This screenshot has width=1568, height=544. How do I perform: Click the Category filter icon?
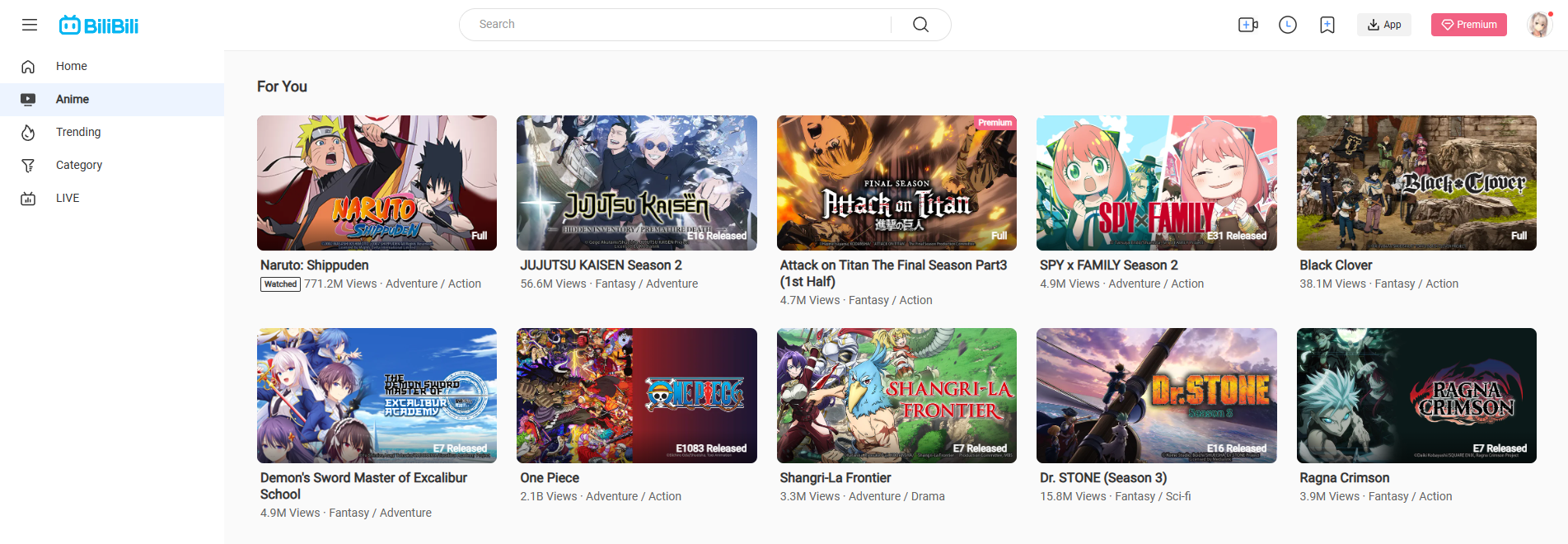coord(28,165)
